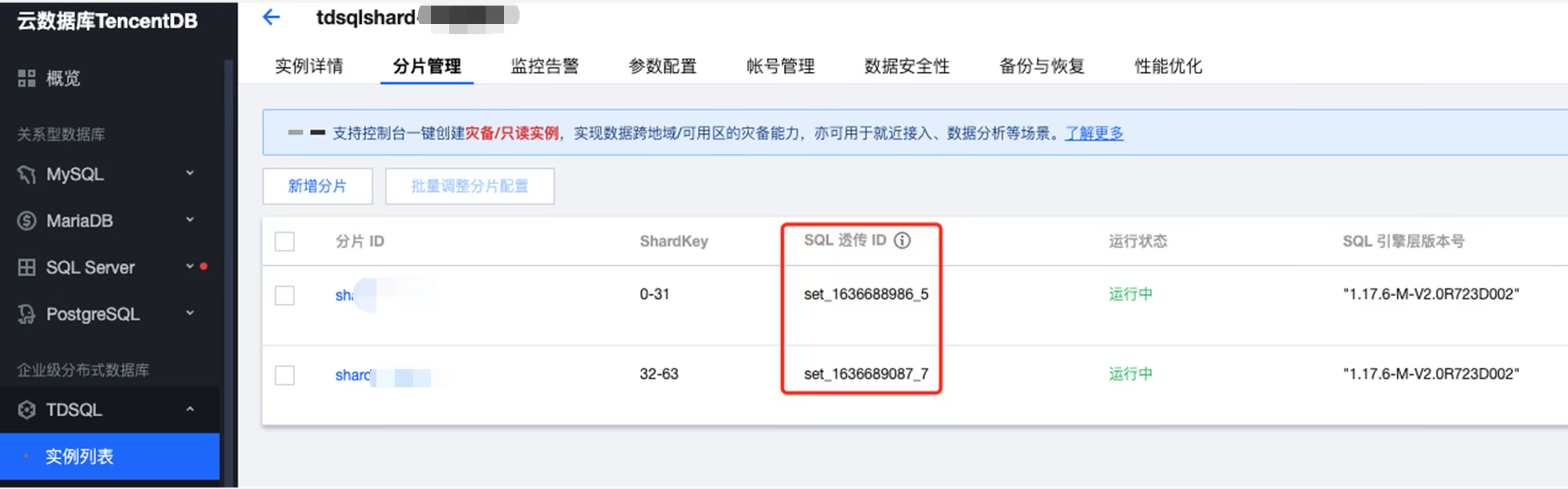Viewport: 1568px width, 489px height.
Task: Click 运行中 status in the 32-63 row
Action: pyautogui.click(x=1130, y=374)
